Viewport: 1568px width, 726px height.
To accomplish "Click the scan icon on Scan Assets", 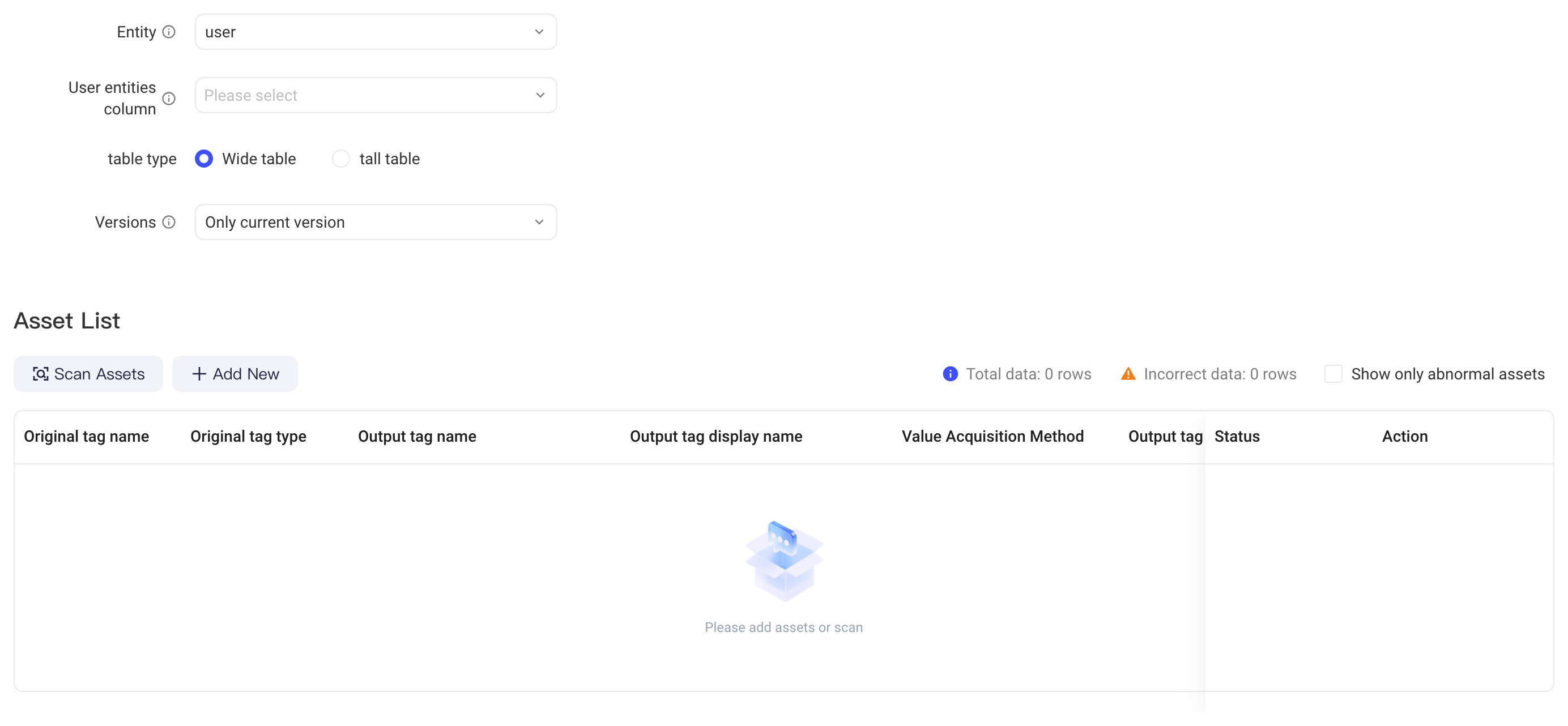I will [x=40, y=374].
